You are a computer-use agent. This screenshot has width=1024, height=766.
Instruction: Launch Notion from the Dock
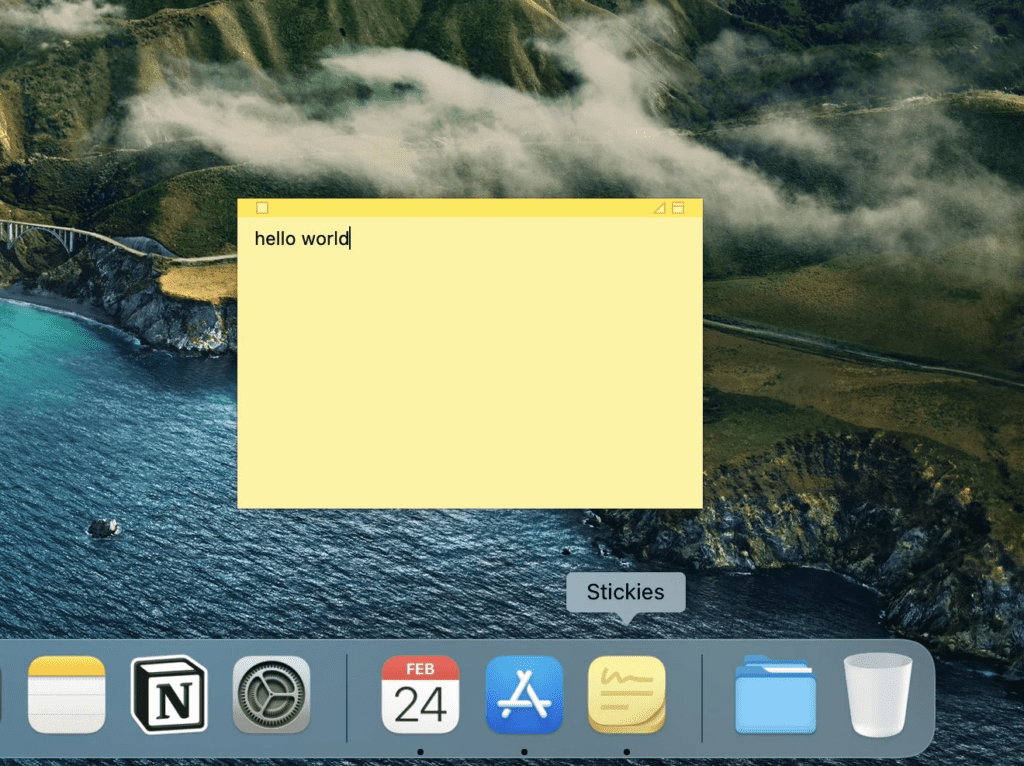coord(169,694)
